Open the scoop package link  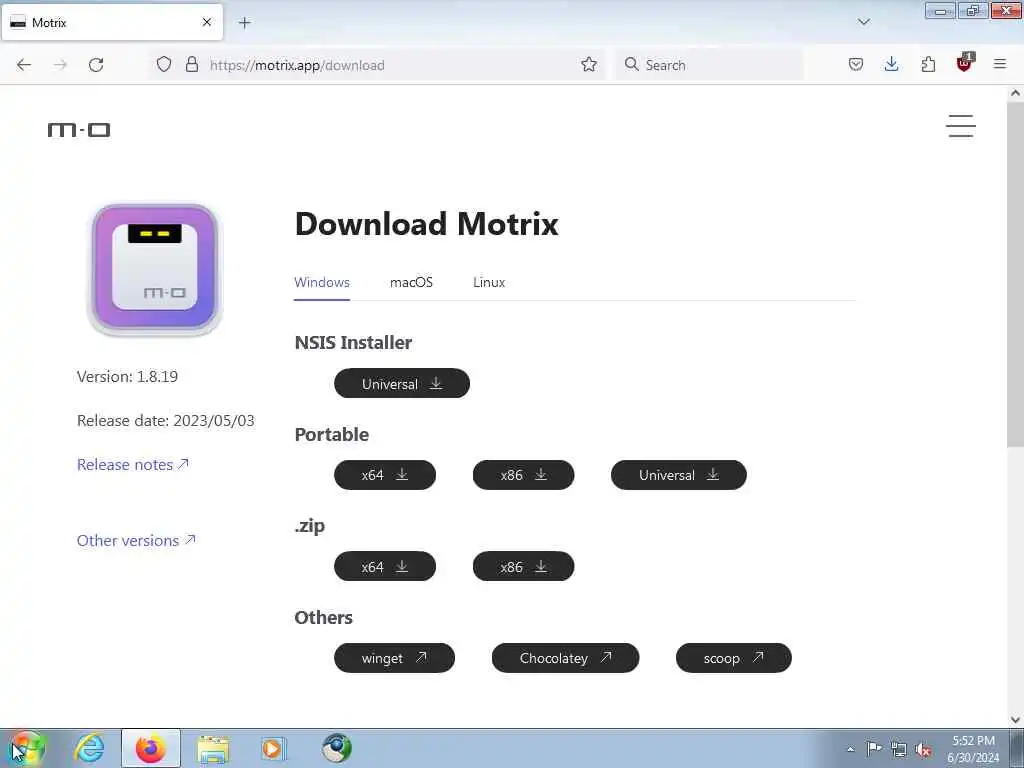click(733, 658)
